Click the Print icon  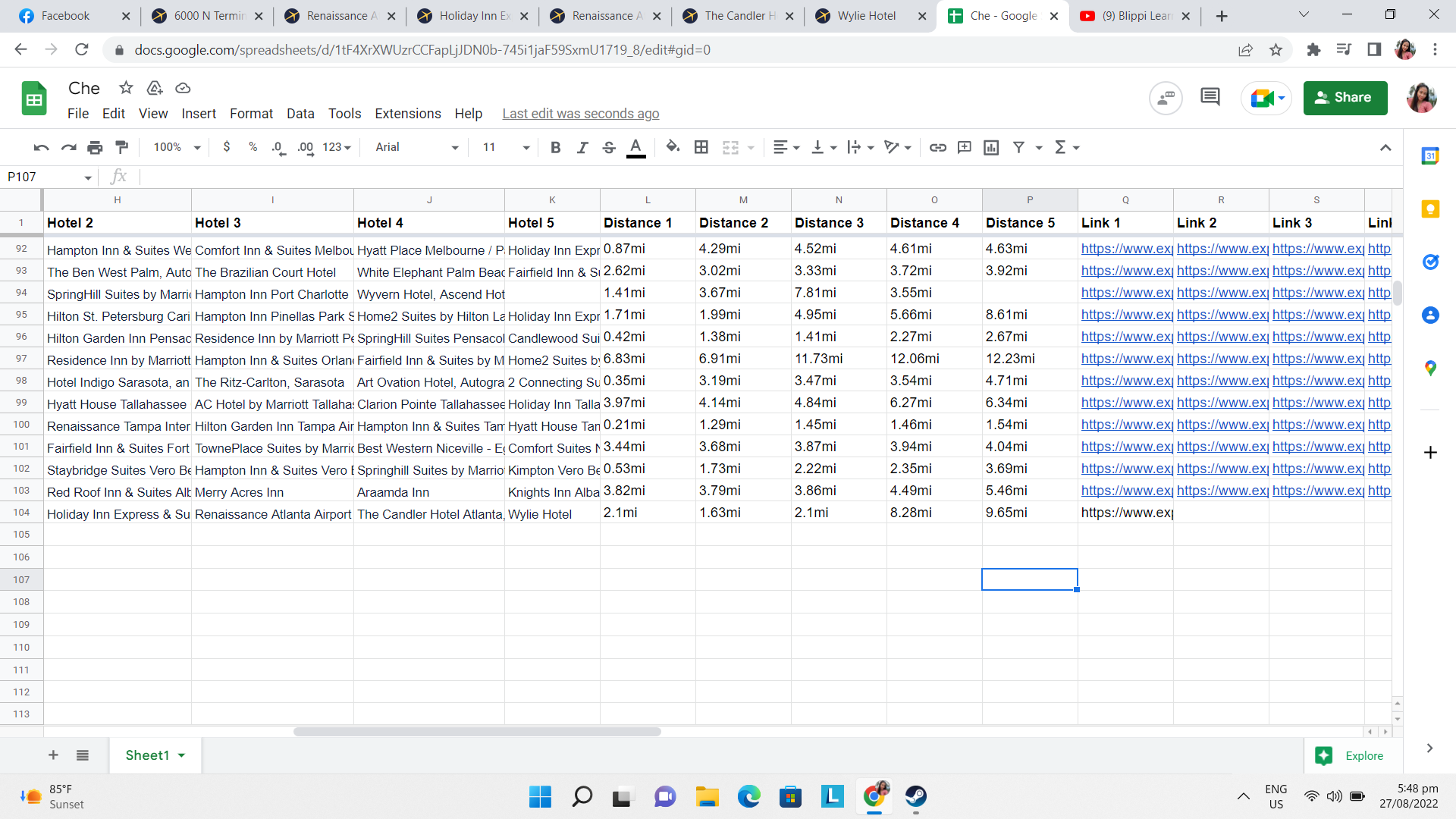click(x=95, y=147)
